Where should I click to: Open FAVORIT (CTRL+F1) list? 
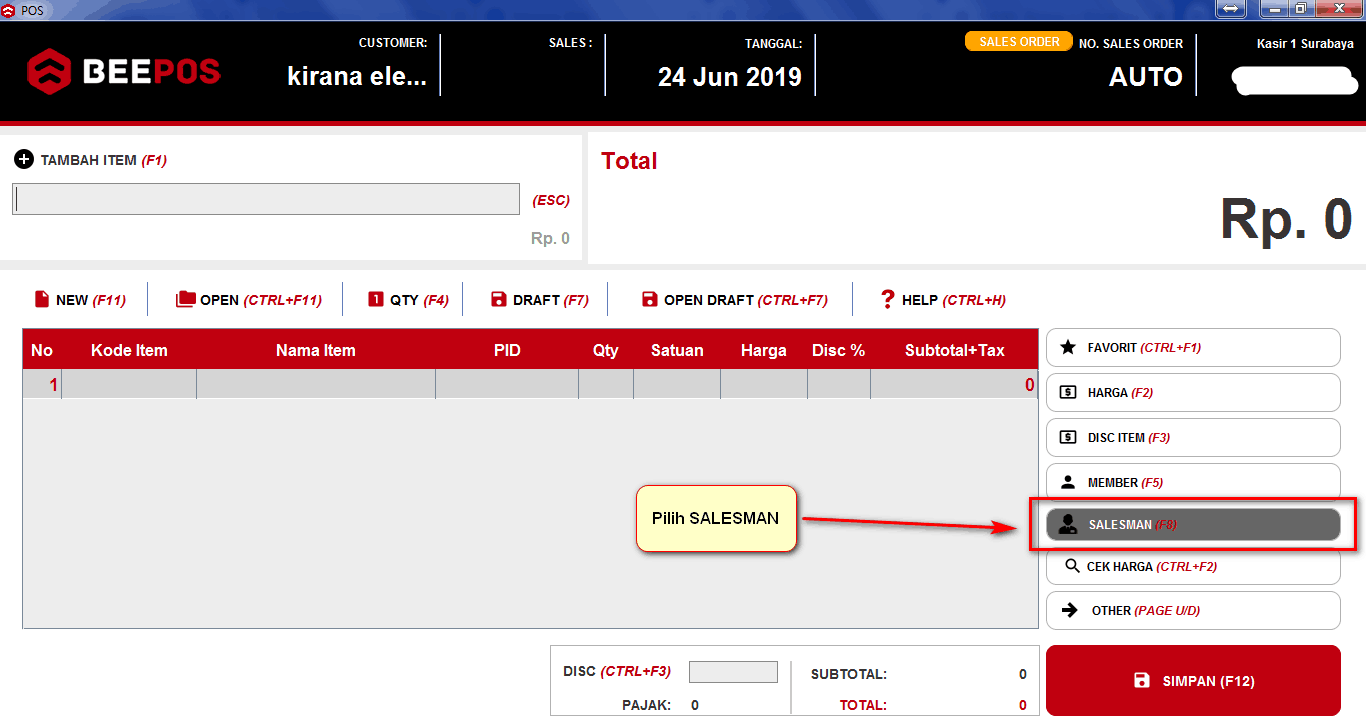point(1193,347)
